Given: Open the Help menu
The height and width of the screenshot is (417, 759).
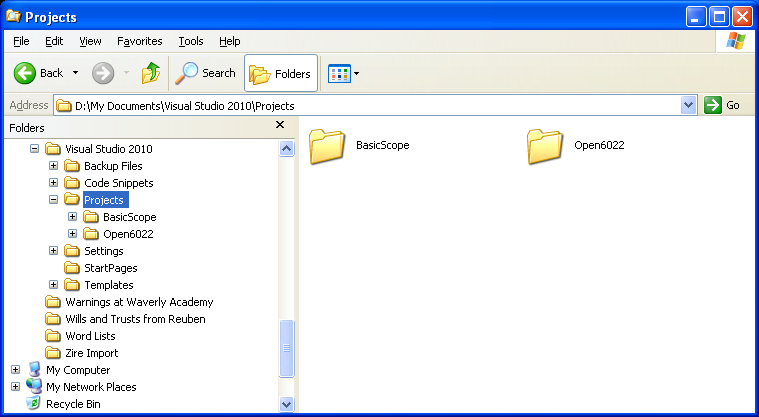Looking at the screenshot, I should (x=229, y=41).
